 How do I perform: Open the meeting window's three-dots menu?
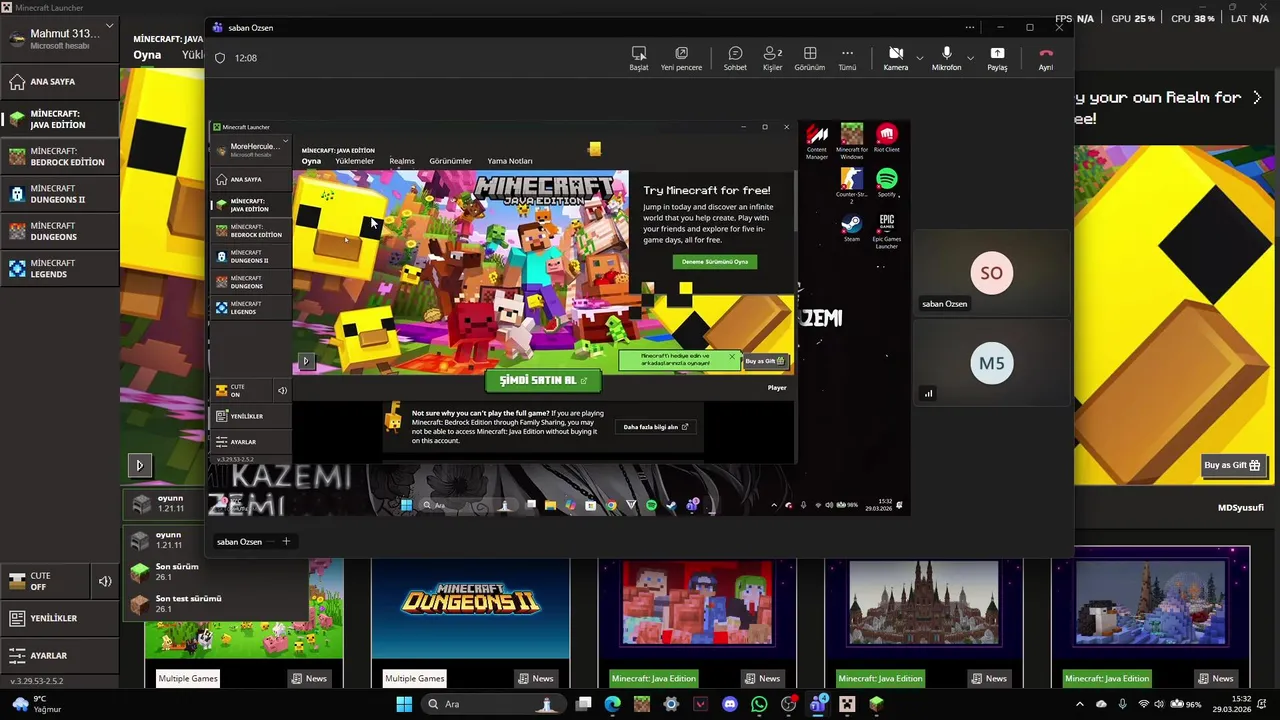coord(969,27)
